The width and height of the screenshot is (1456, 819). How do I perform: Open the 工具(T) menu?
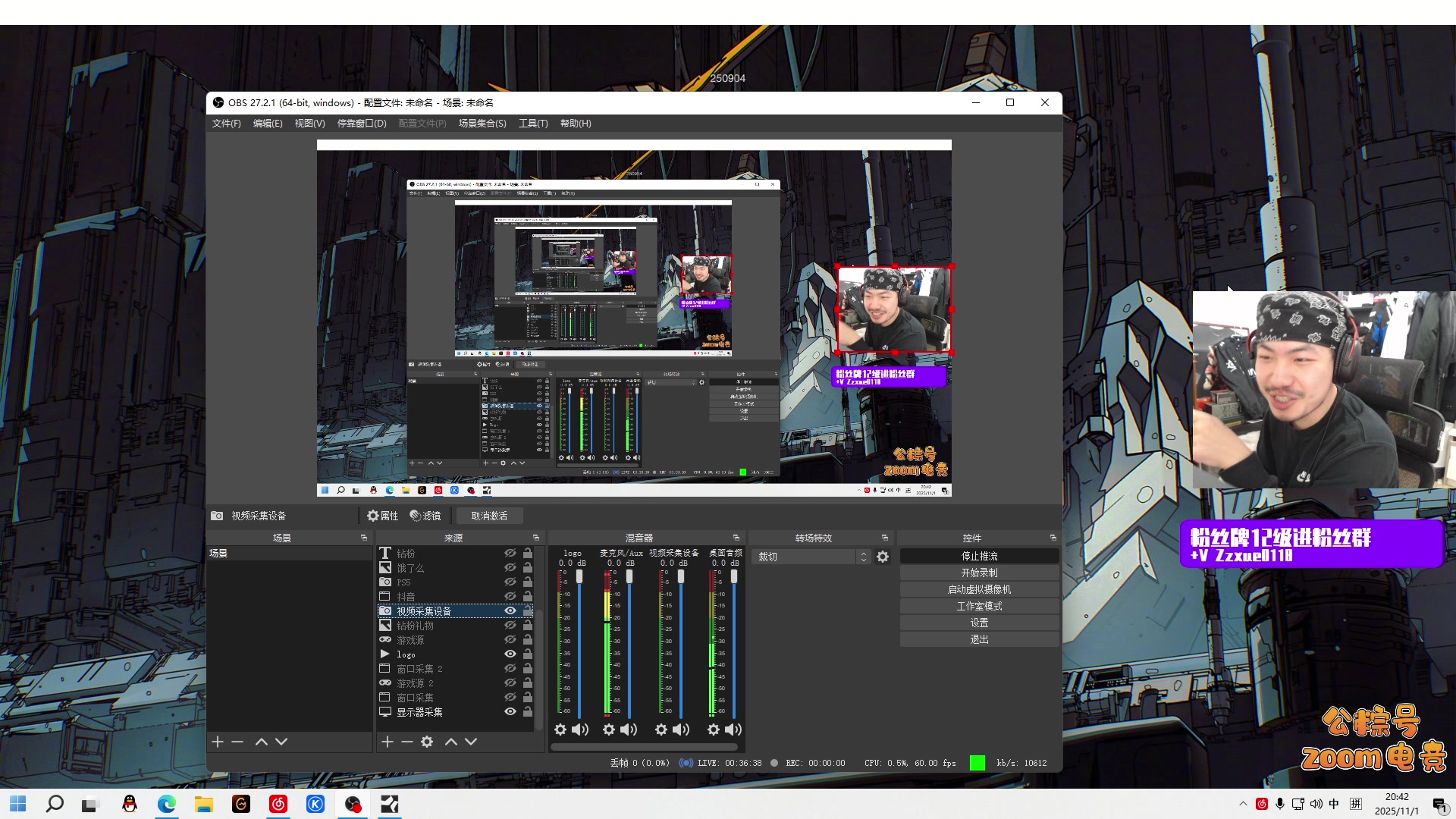point(532,124)
